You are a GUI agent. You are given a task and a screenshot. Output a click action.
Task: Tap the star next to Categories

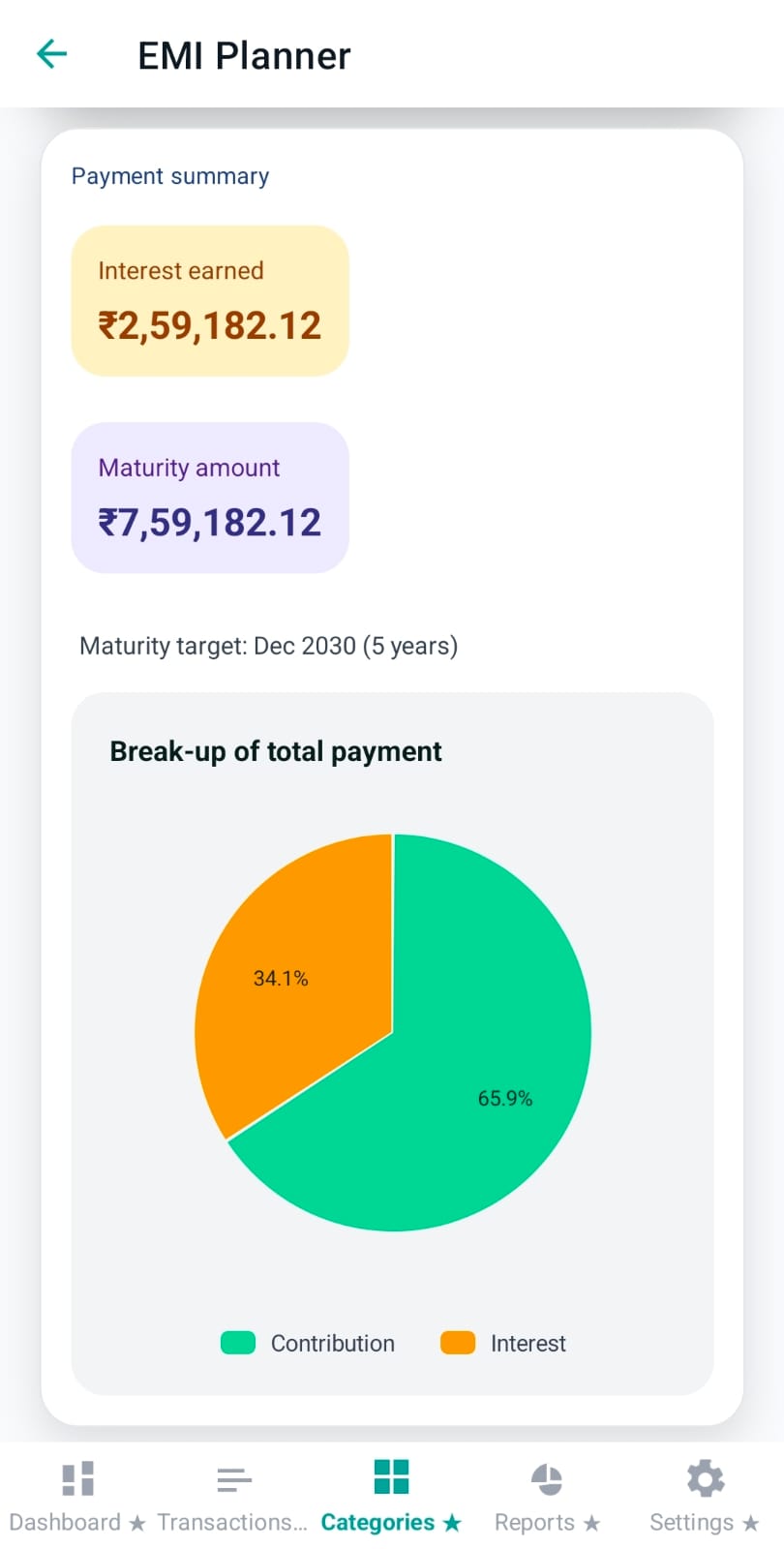pyautogui.click(x=452, y=1522)
